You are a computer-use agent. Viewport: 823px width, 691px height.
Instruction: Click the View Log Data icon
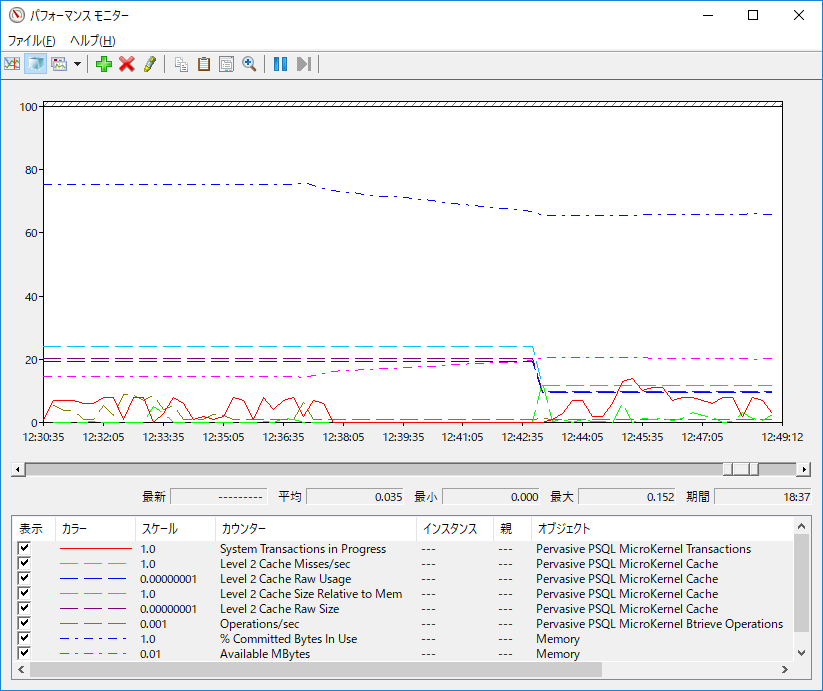tap(36, 64)
